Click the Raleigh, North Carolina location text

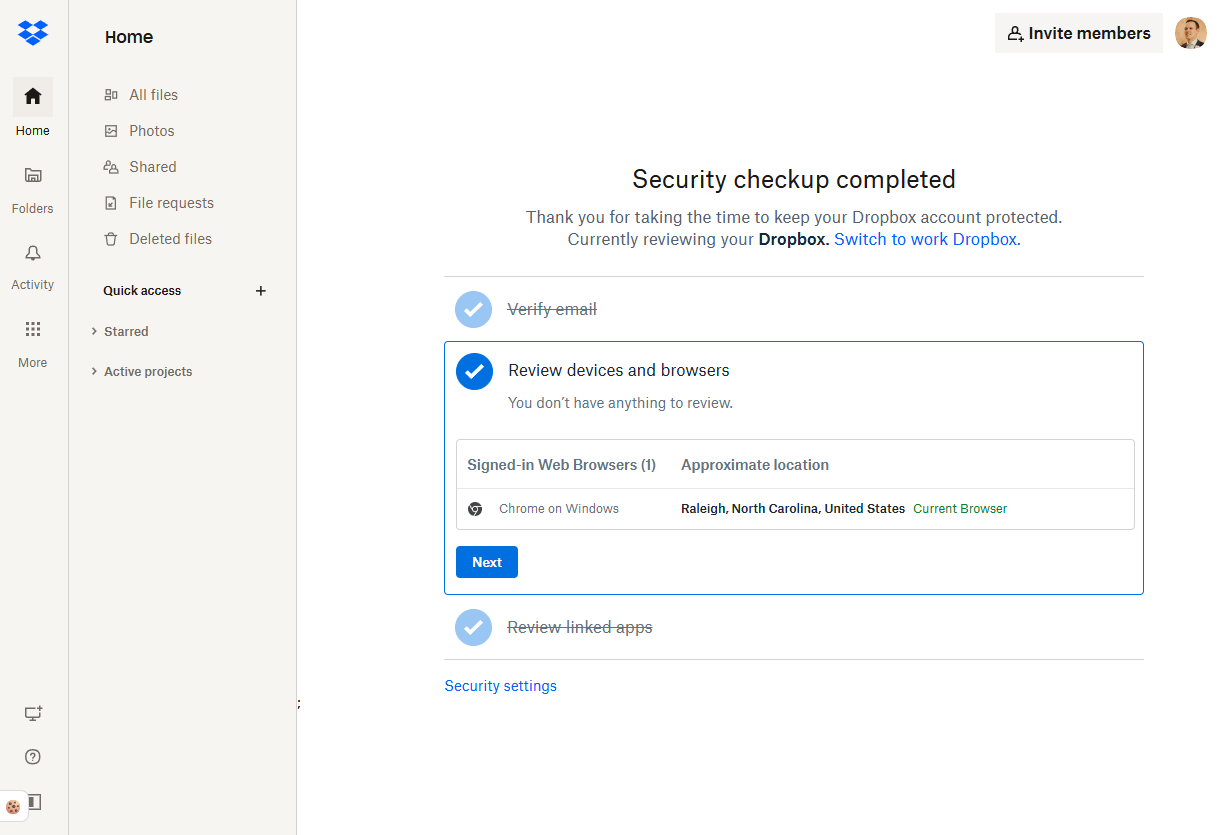tap(793, 509)
